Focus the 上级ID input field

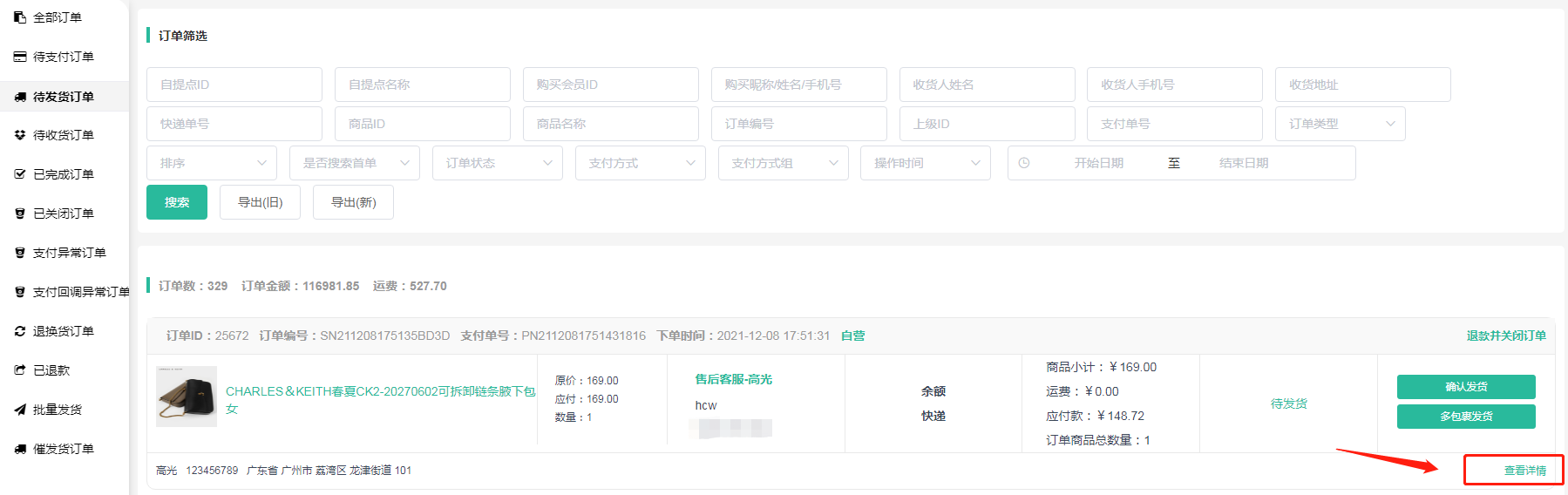(988, 124)
